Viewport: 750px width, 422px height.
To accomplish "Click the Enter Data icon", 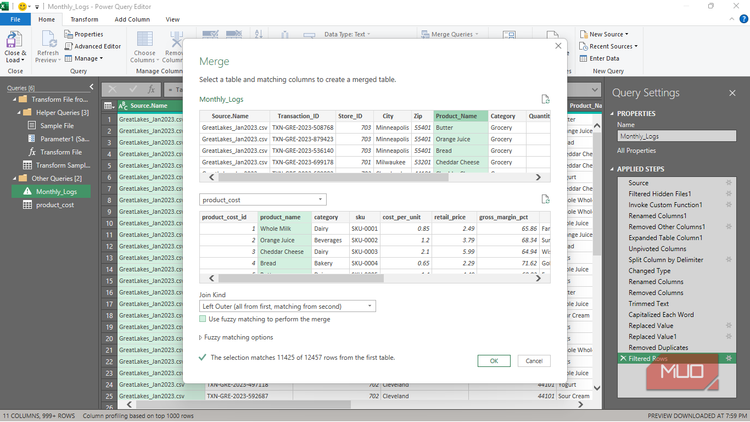I will point(583,58).
